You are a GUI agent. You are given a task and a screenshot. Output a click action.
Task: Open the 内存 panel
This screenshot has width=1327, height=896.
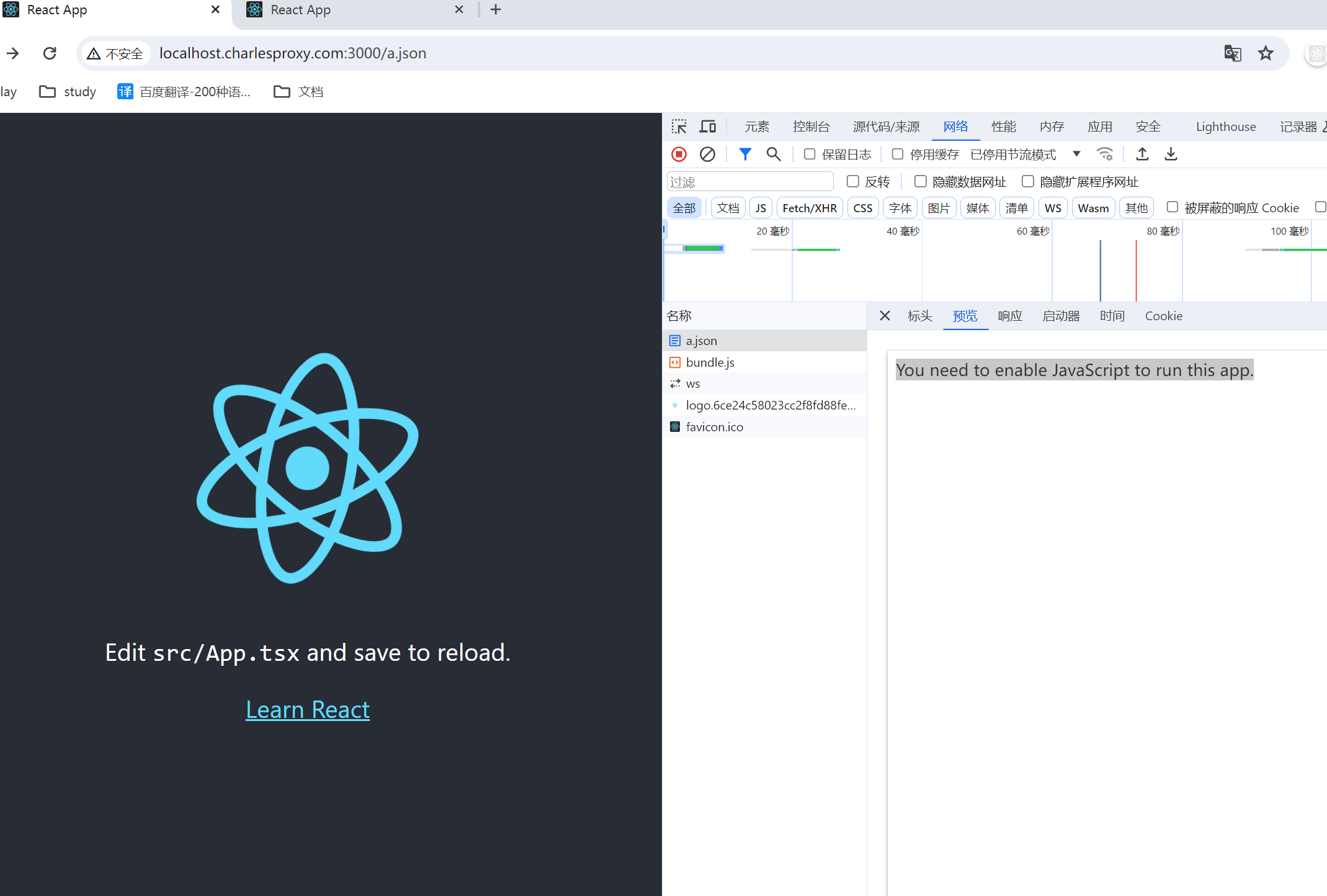(1052, 127)
